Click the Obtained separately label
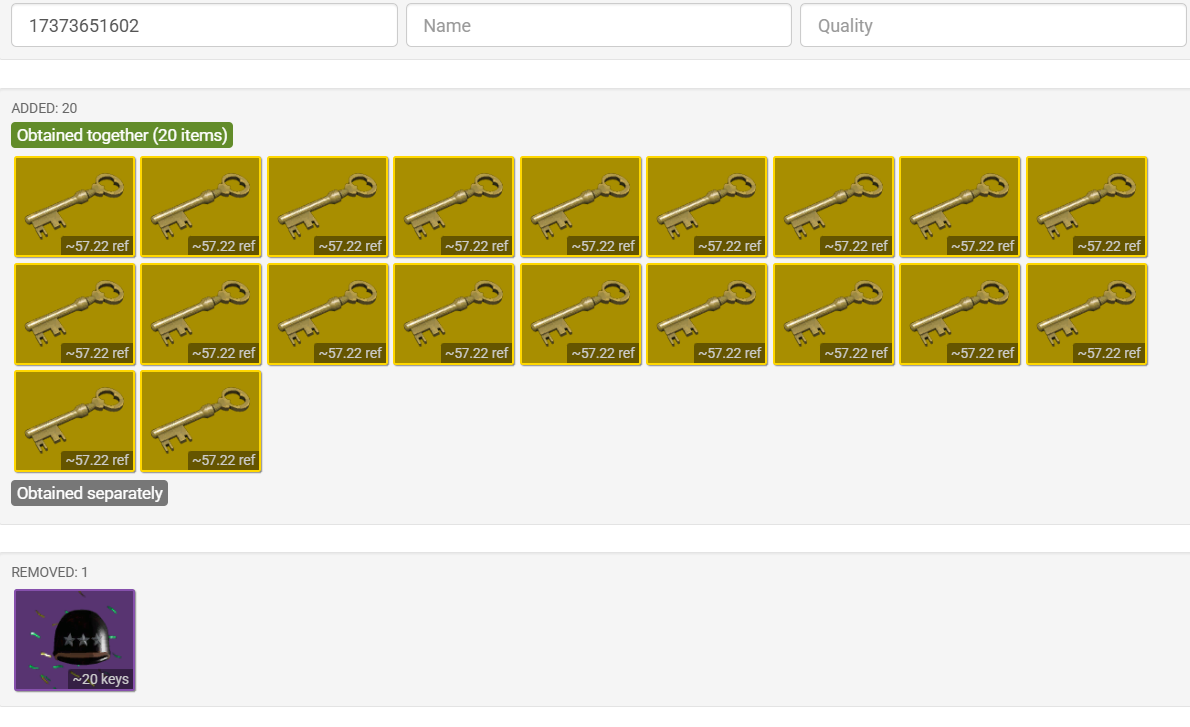The image size is (1190, 727). (x=90, y=493)
